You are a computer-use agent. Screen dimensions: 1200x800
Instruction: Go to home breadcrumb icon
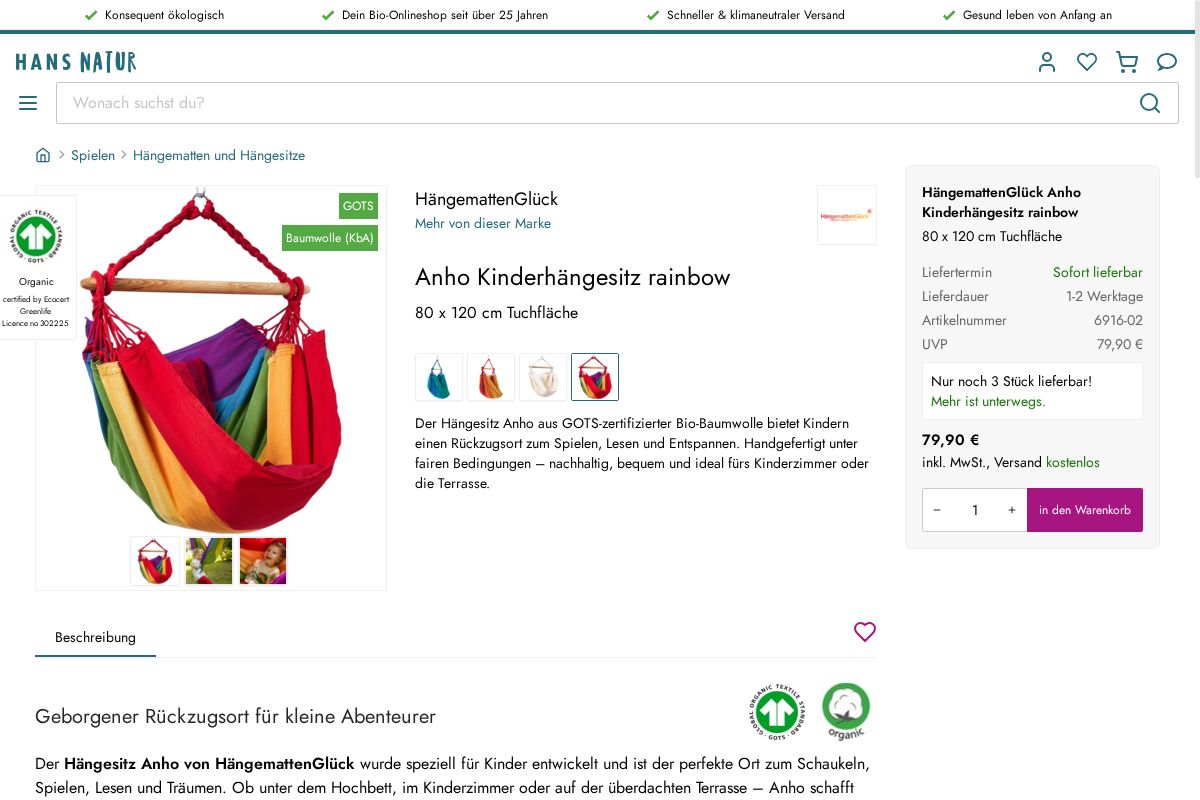tap(43, 155)
